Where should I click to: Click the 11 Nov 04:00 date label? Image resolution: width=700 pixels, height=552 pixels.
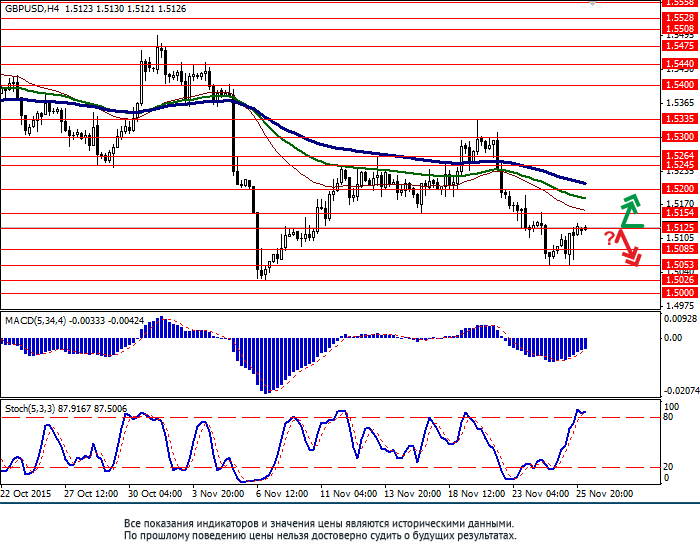click(348, 494)
